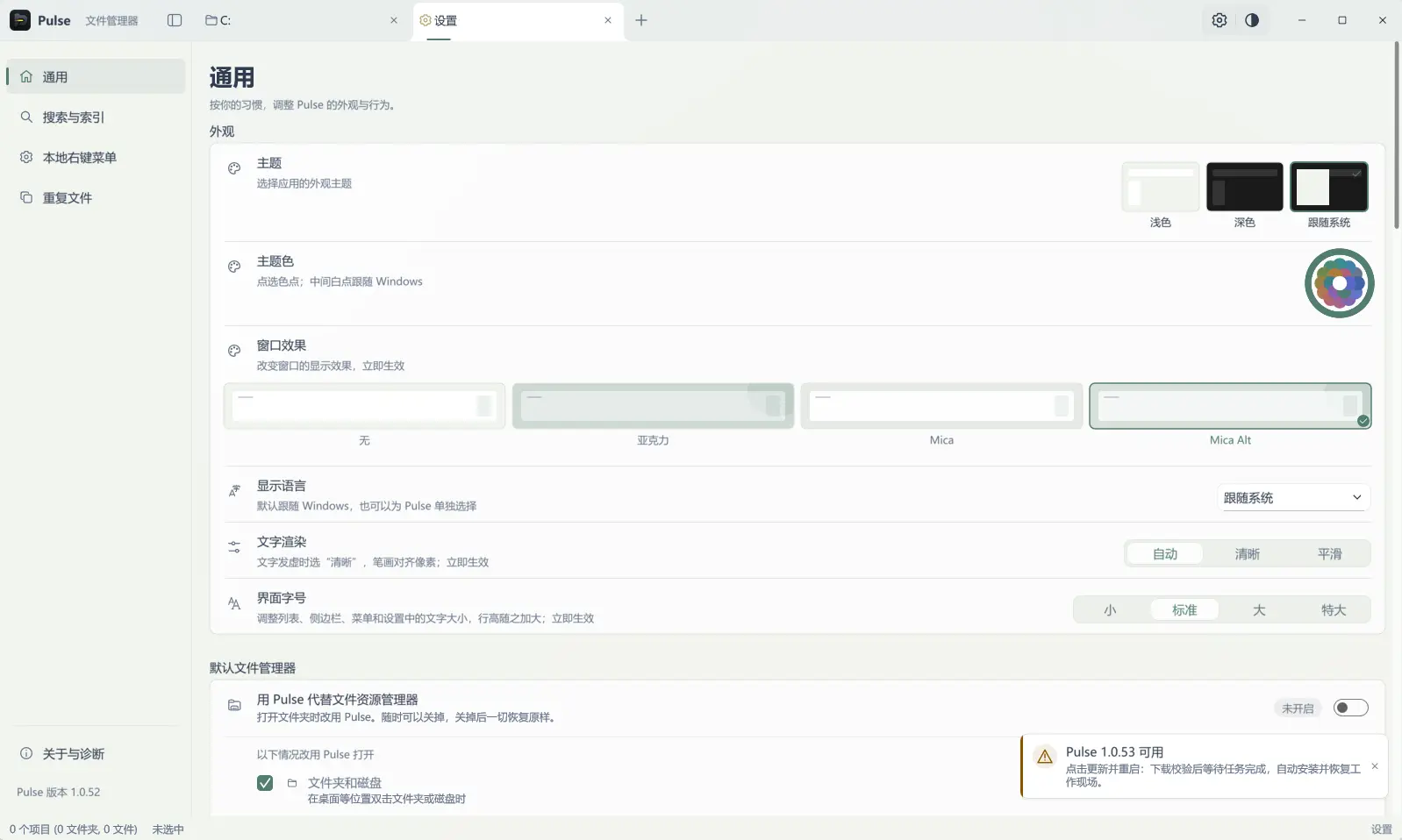Click the warning icon in update notification
The width and height of the screenshot is (1402, 840).
tap(1045, 757)
